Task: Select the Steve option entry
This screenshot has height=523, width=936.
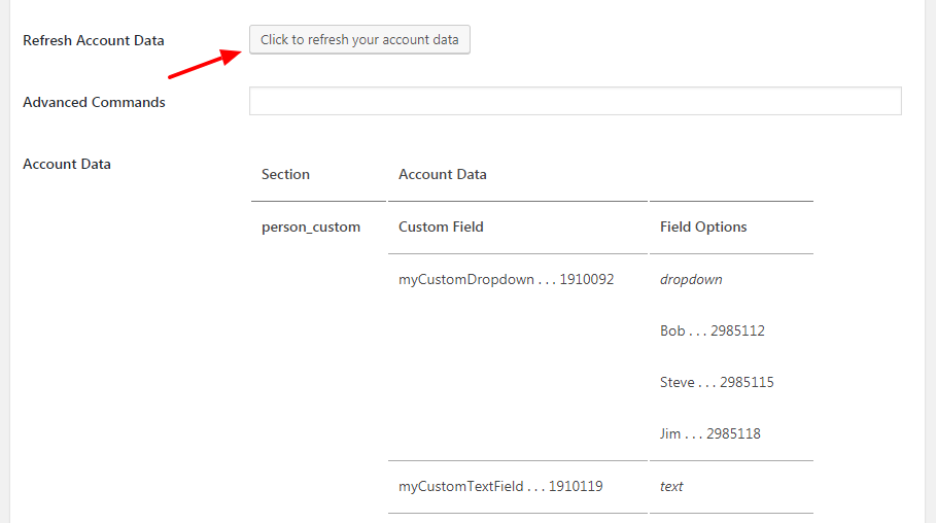Action: tap(716, 382)
